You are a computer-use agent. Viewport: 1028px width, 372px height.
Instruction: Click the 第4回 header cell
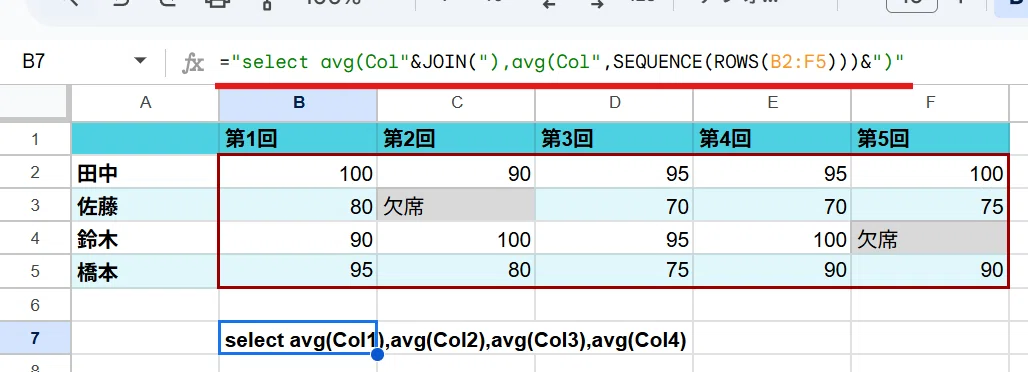pyautogui.click(x=772, y=138)
